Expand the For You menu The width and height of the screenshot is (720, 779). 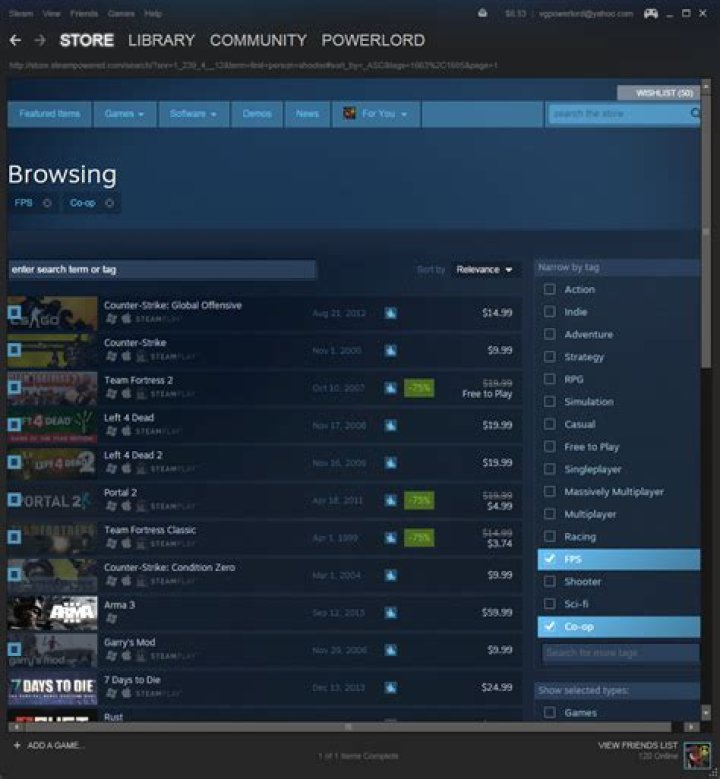(x=376, y=114)
